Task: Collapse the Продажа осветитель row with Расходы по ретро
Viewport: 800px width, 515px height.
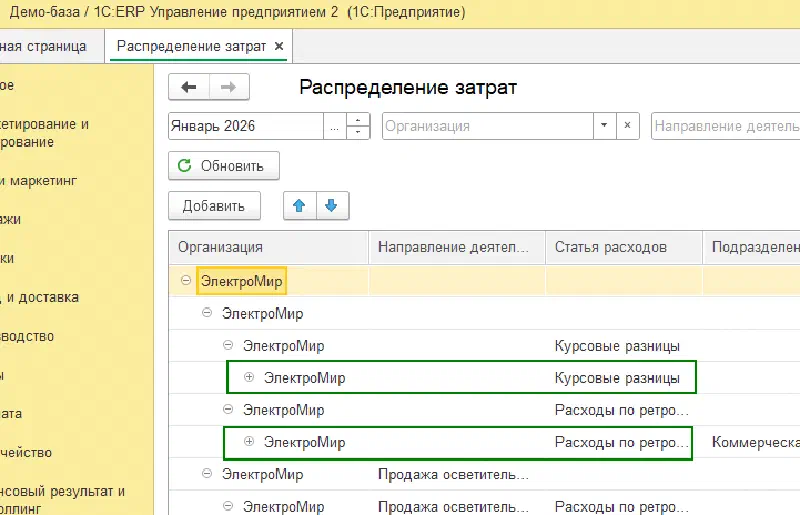Action: 228,506
